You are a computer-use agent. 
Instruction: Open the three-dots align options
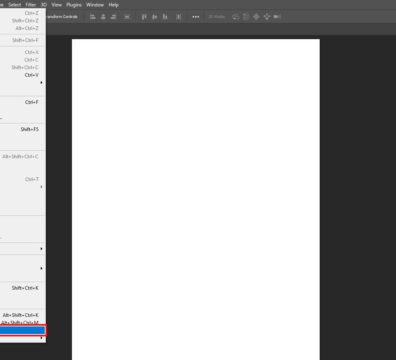[x=196, y=17]
